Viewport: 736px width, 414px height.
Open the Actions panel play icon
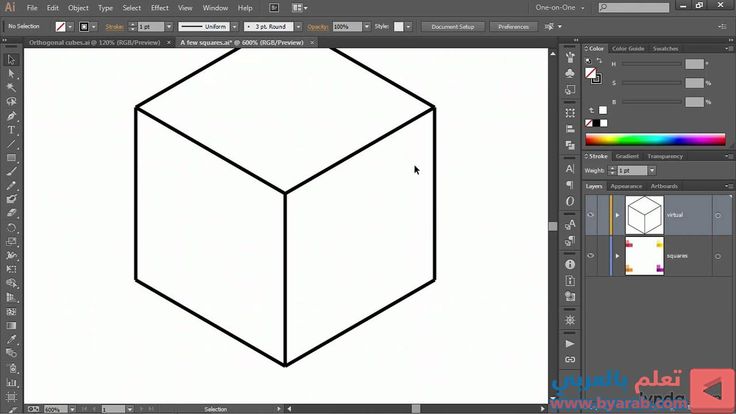click(x=570, y=344)
